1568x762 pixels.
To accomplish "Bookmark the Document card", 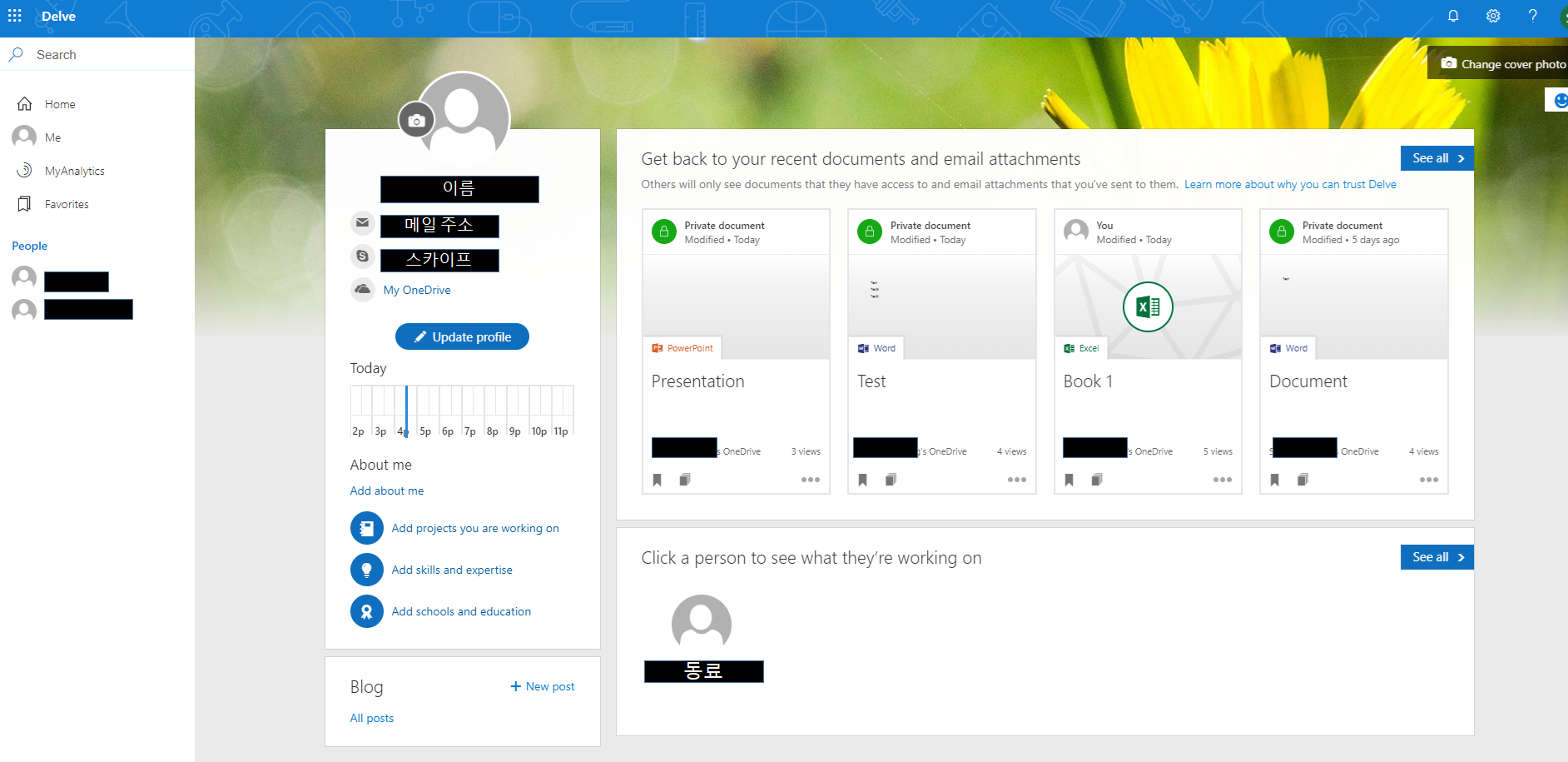I will (x=1275, y=480).
